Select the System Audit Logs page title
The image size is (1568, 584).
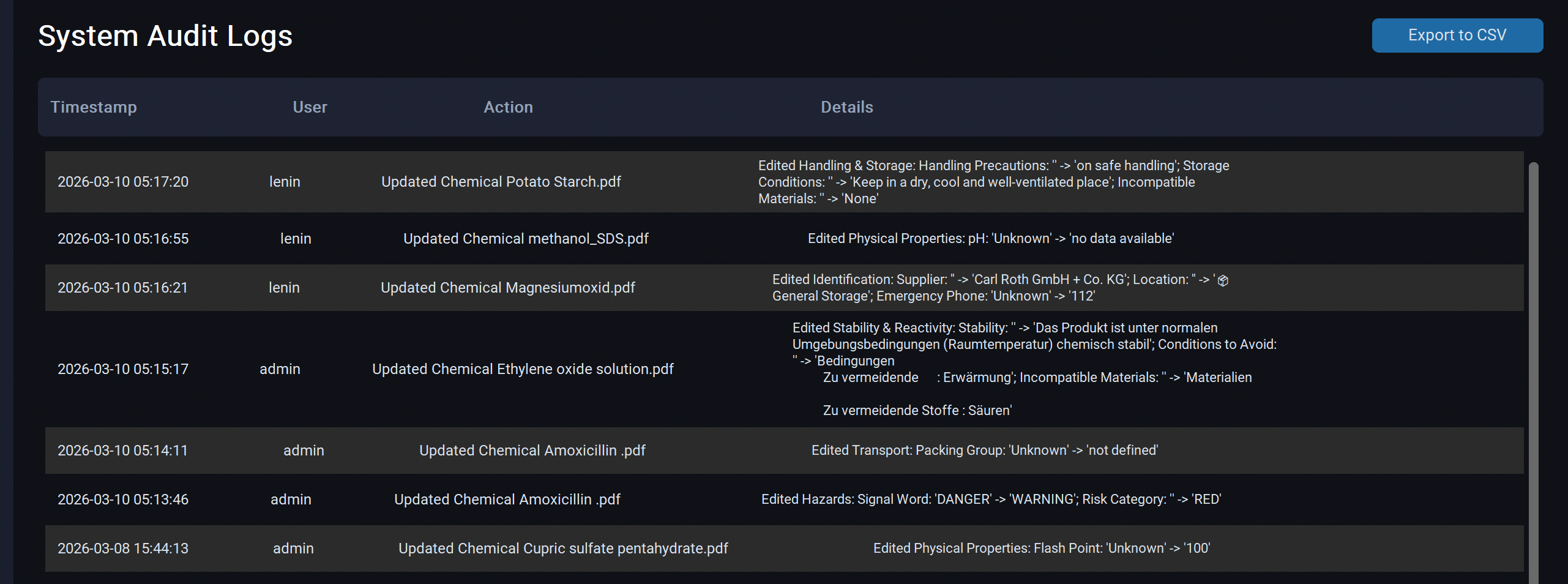[x=165, y=36]
